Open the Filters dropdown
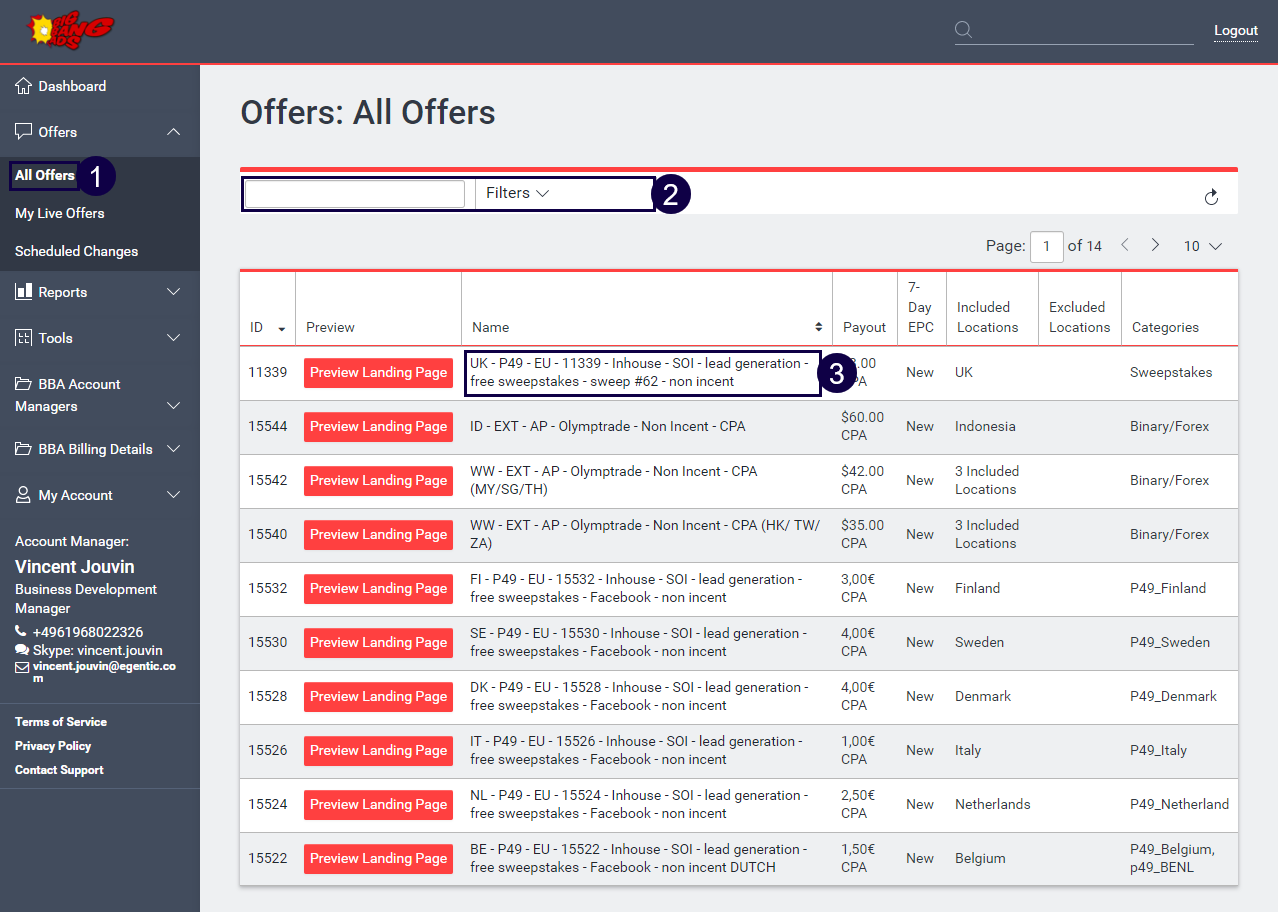The width and height of the screenshot is (1278, 912). coord(517,193)
